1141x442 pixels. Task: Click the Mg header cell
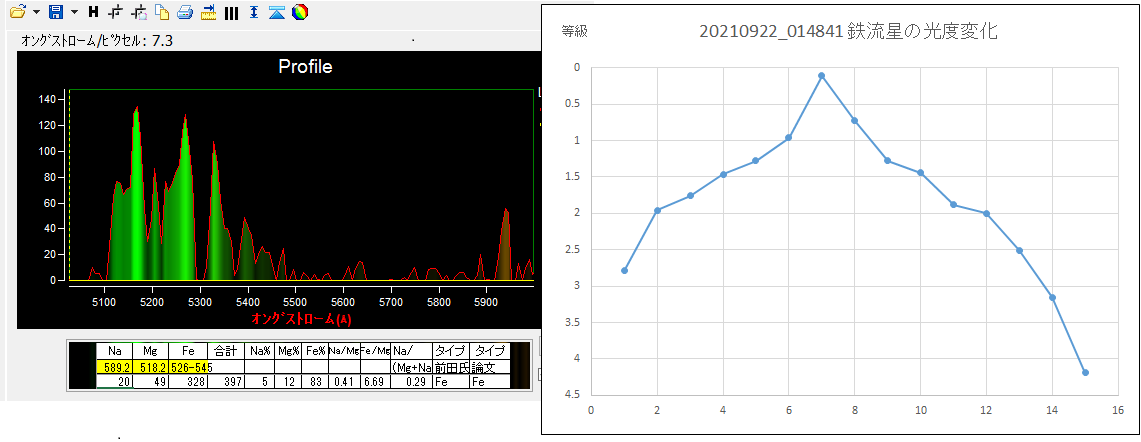[151, 350]
